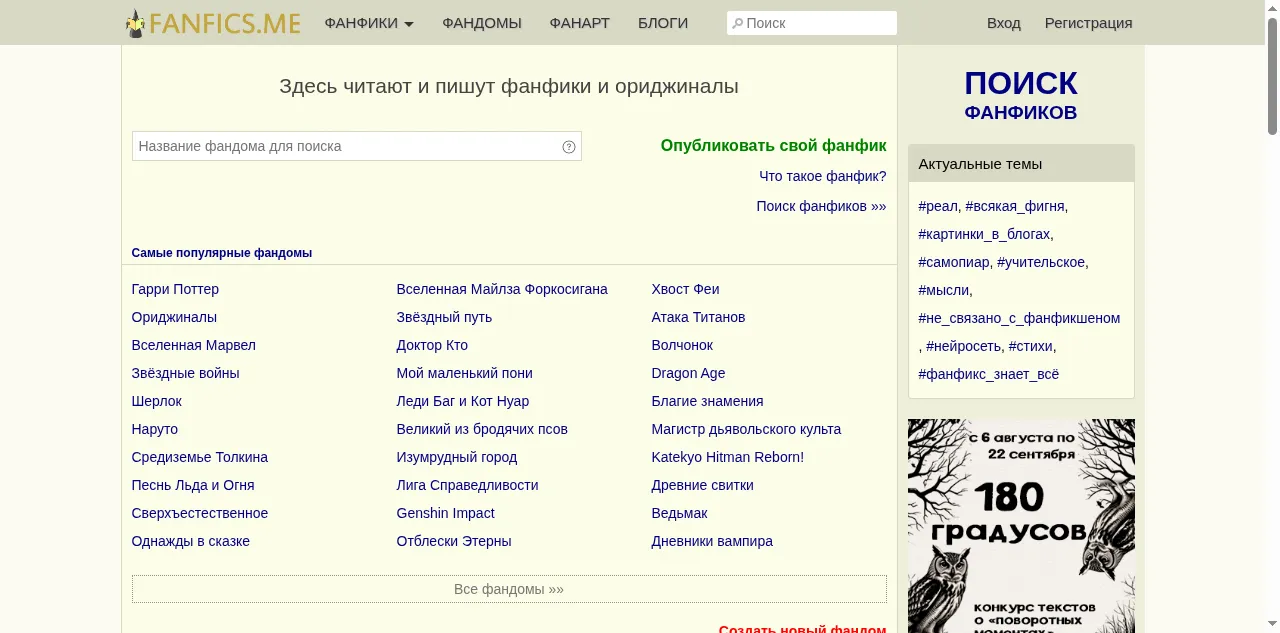Viewport: 1280px width, 633px height.
Task: Open the #мысли tag
Action: coord(943,290)
